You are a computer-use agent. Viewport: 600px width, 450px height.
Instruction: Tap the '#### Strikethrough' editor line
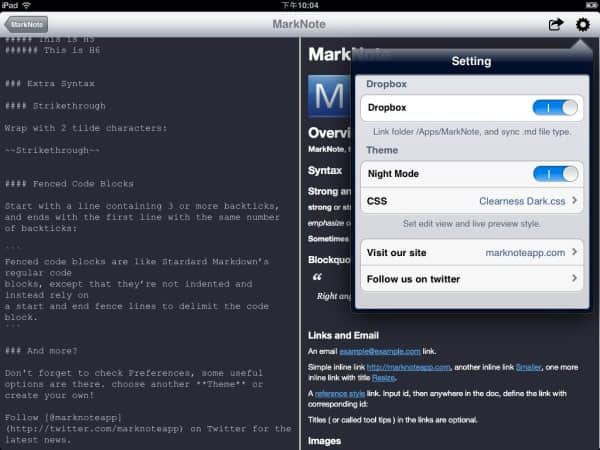(x=55, y=106)
